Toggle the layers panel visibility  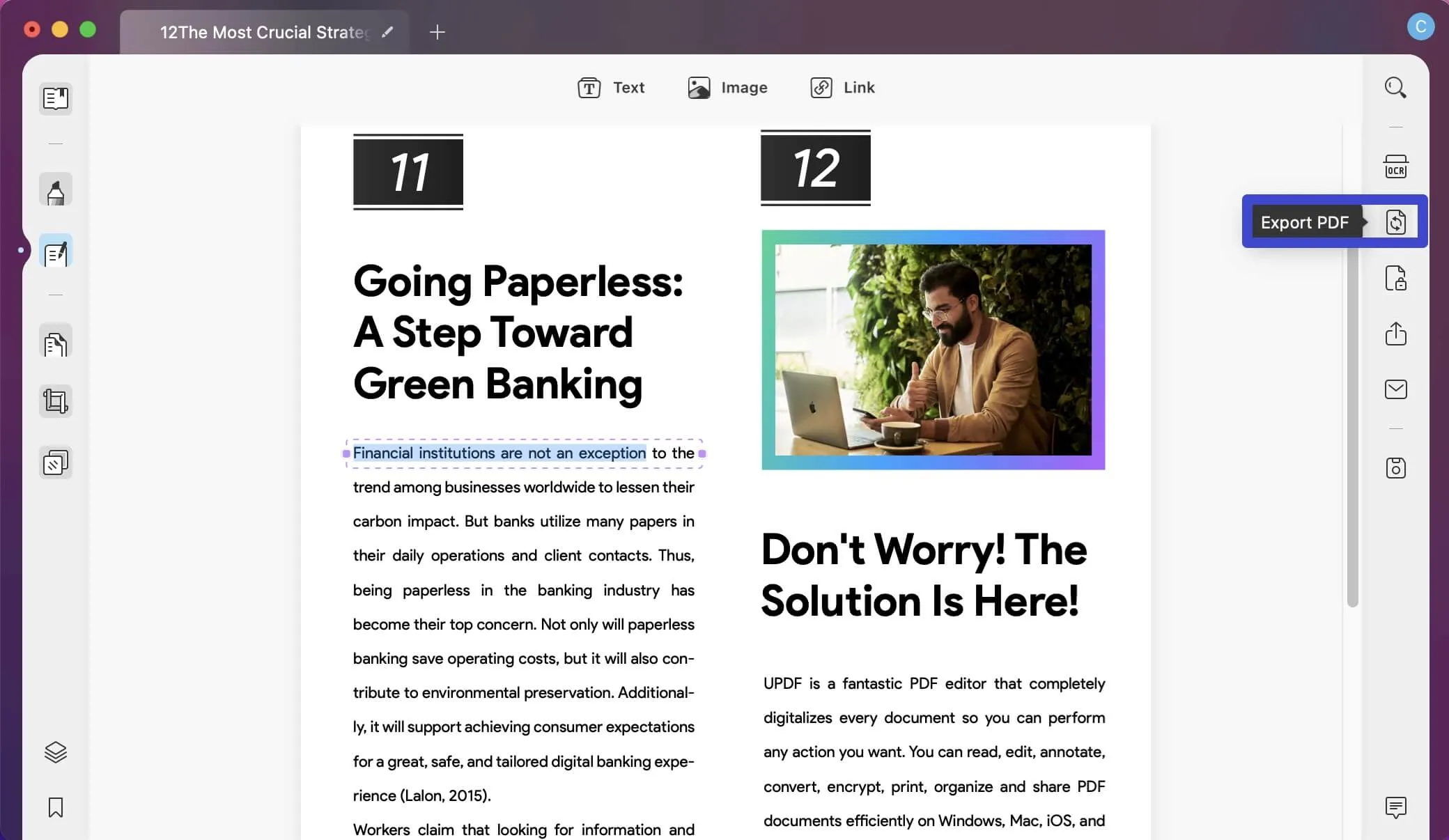click(x=55, y=751)
